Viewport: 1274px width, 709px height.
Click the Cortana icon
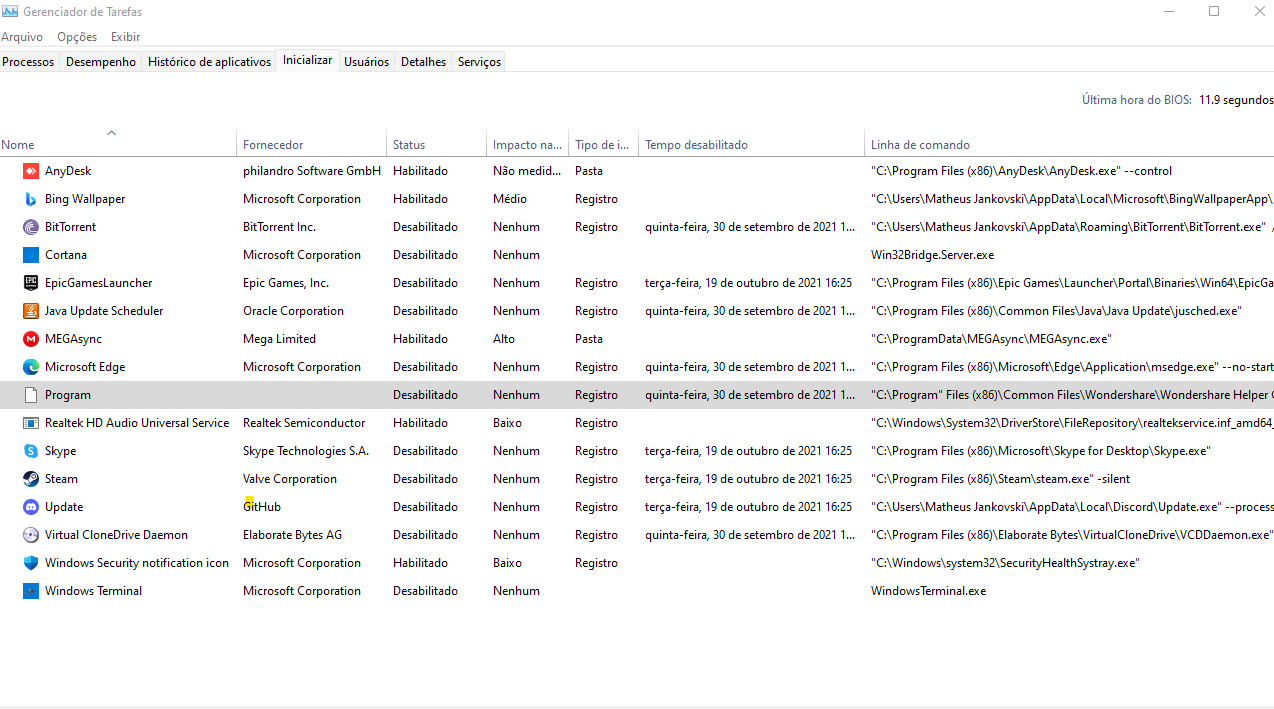pos(30,255)
